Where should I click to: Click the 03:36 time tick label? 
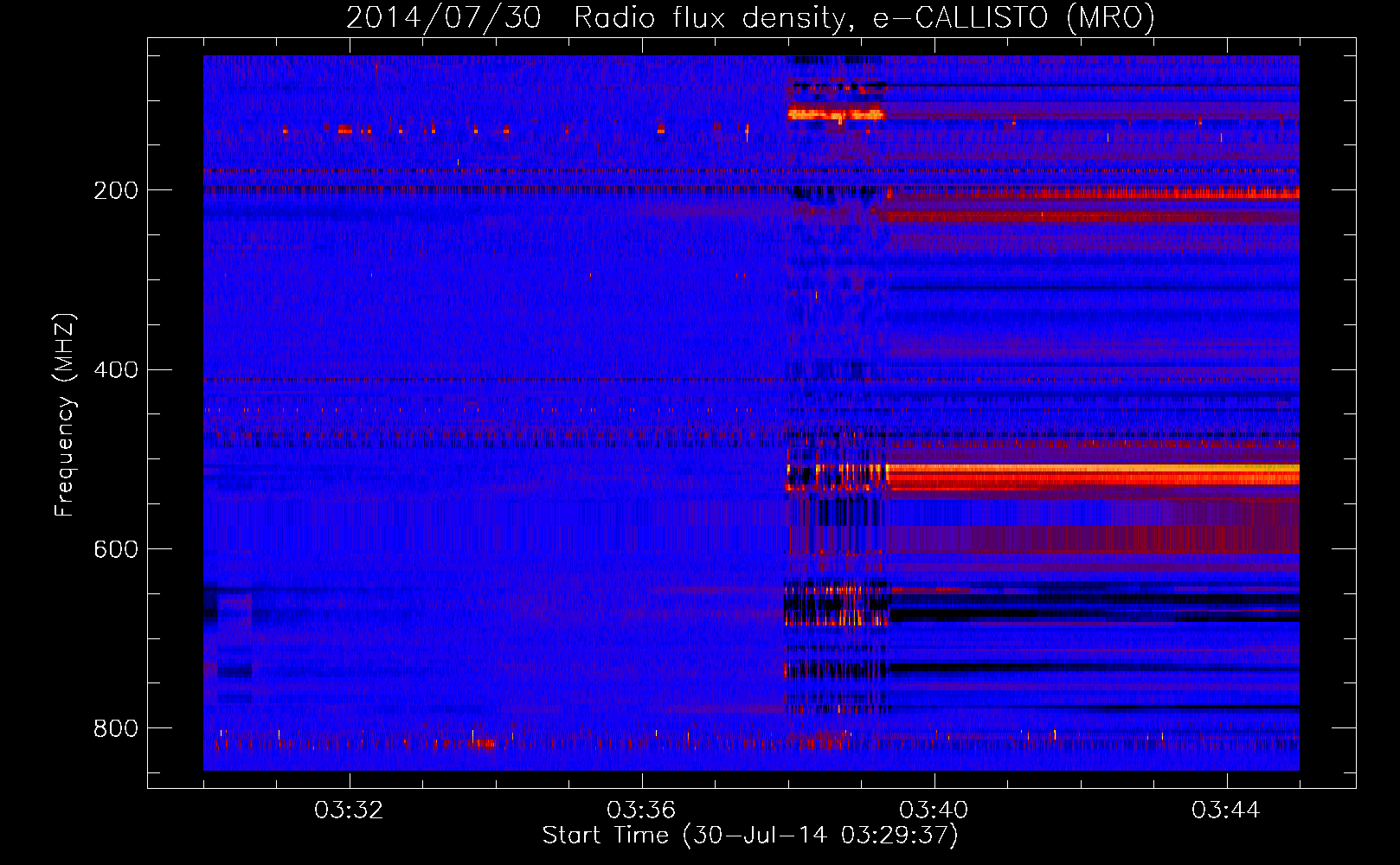pyautogui.click(x=641, y=811)
